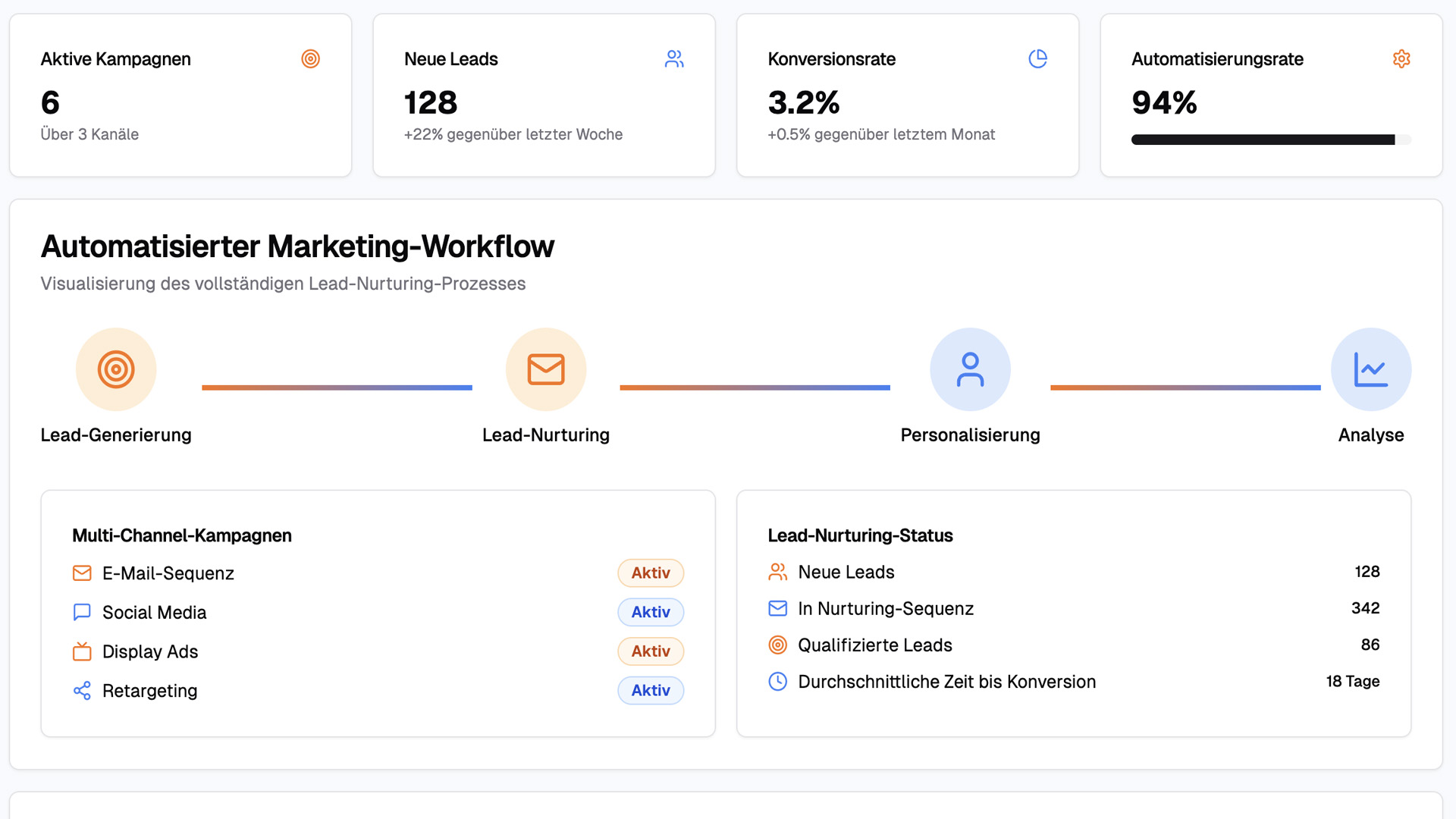
Task: Click the +22% gegenüber letzter Woche text
Action: 513,134
